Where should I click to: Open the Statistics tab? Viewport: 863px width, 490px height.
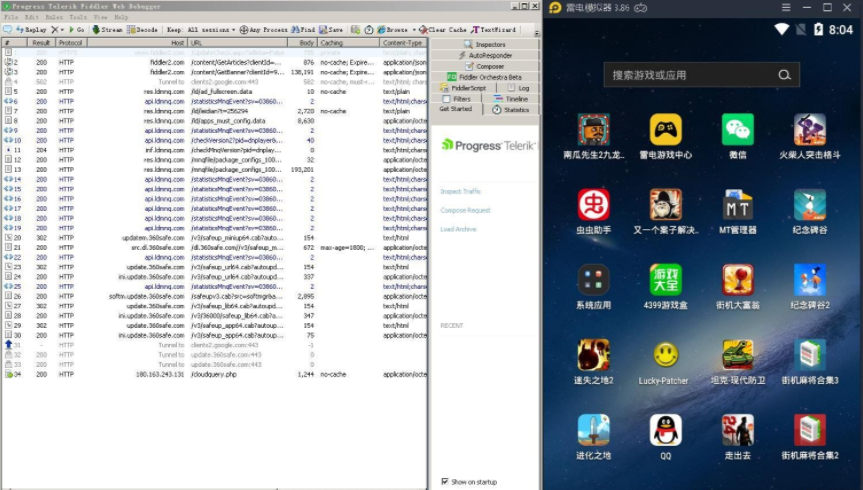pyautogui.click(x=511, y=110)
